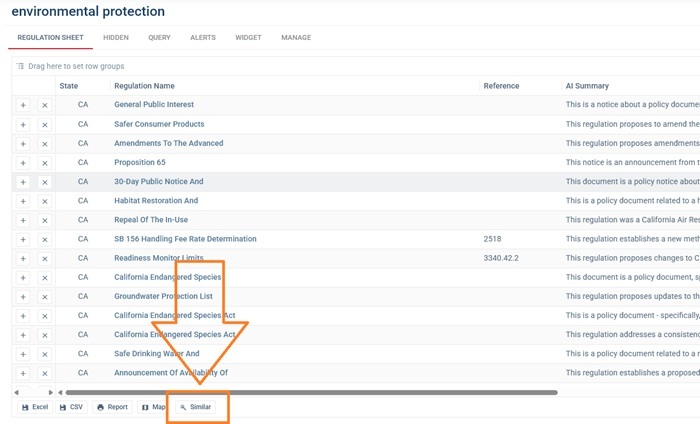
Task: Go to the Alerts tab
Action: (x=203, y=38)
